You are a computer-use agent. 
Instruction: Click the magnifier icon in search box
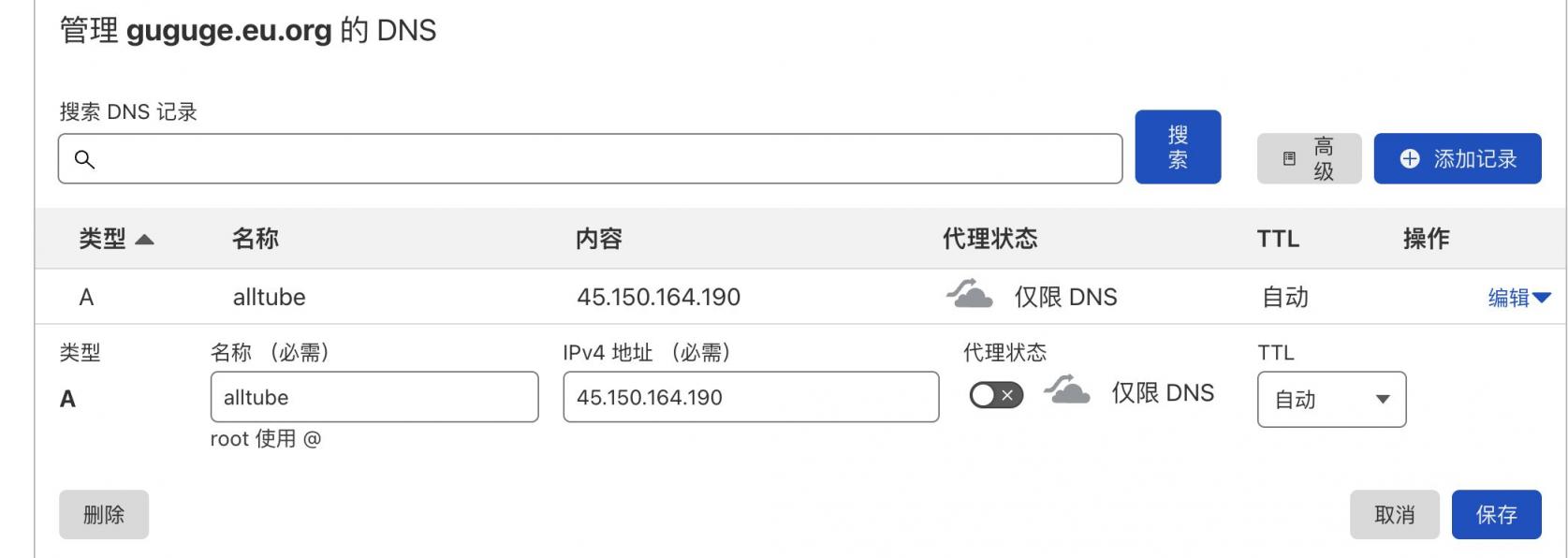tap(84, 159)
